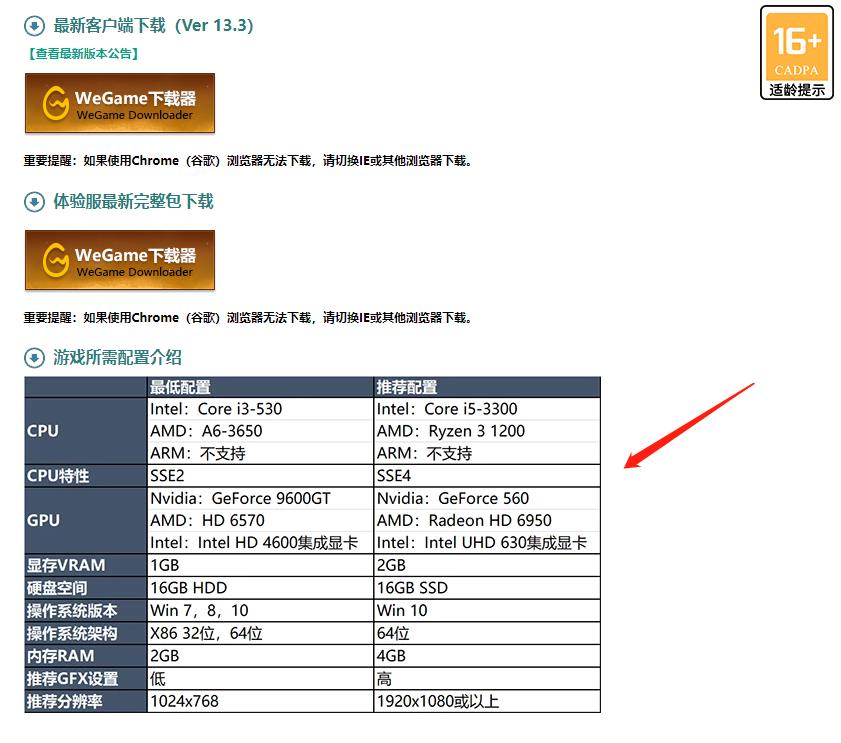The width and height of the screenshot is (841, 743).
Task: Click the 16GB SSD cell
Action: 487,588
